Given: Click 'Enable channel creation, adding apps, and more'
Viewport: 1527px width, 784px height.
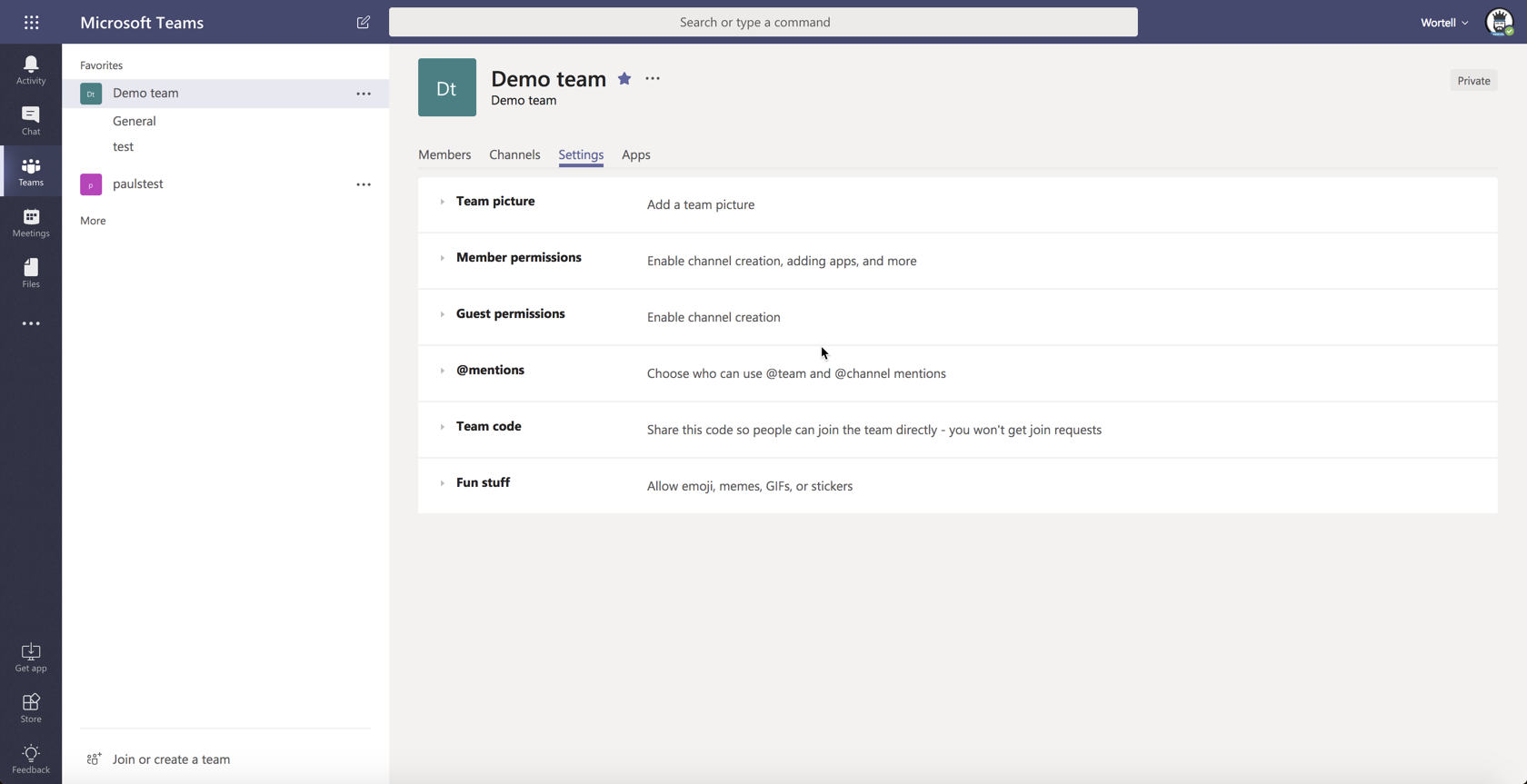Looking at the screenshot, I should pos(782,261).
